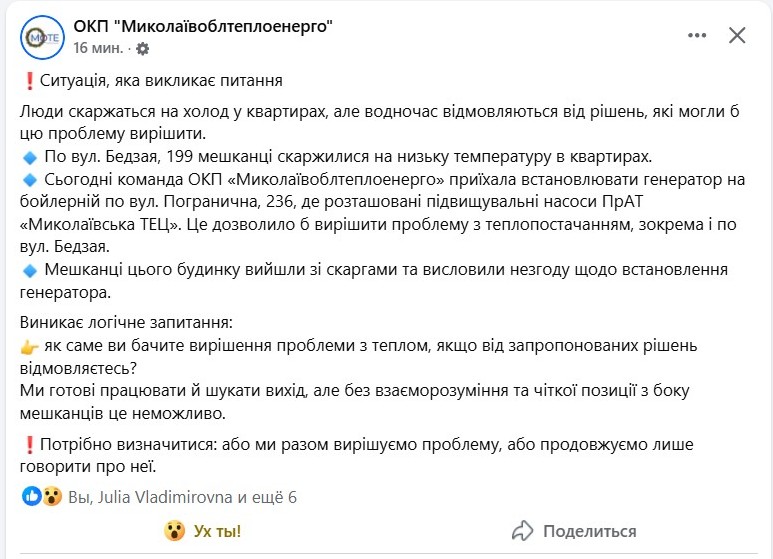Click the "16 мин." post timestamp
The image size is (773, 559).
(98, 48)
